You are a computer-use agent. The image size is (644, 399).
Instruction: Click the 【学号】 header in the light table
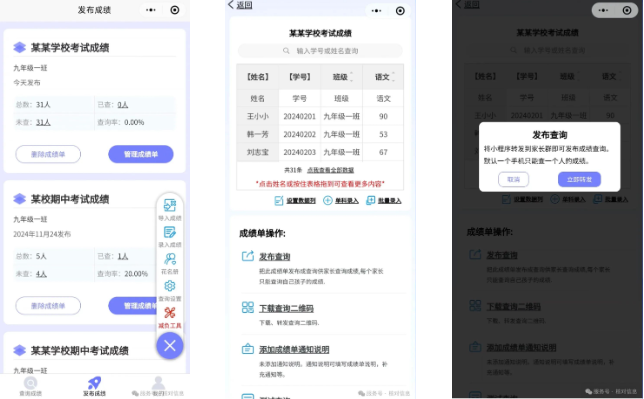(x=299, y=77)
